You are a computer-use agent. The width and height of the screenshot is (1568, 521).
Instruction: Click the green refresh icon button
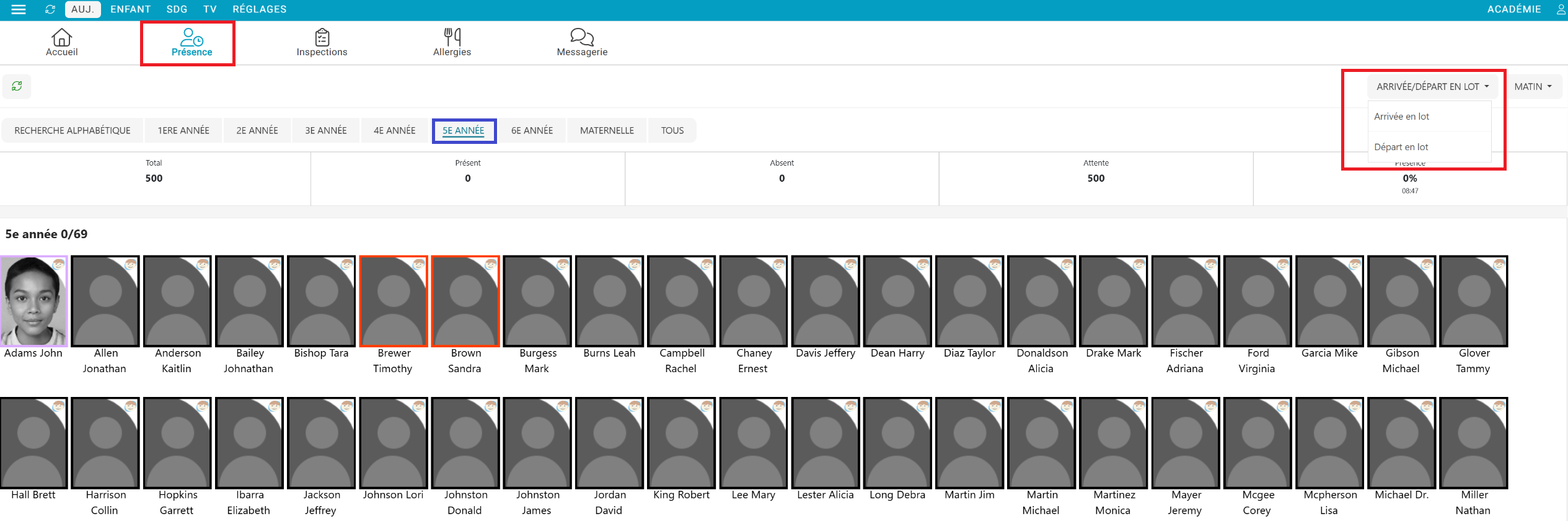(x=17, y=86)
